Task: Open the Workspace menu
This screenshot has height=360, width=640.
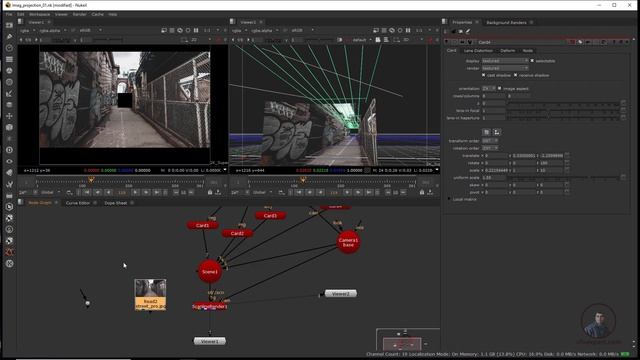Action: [40, 14]
